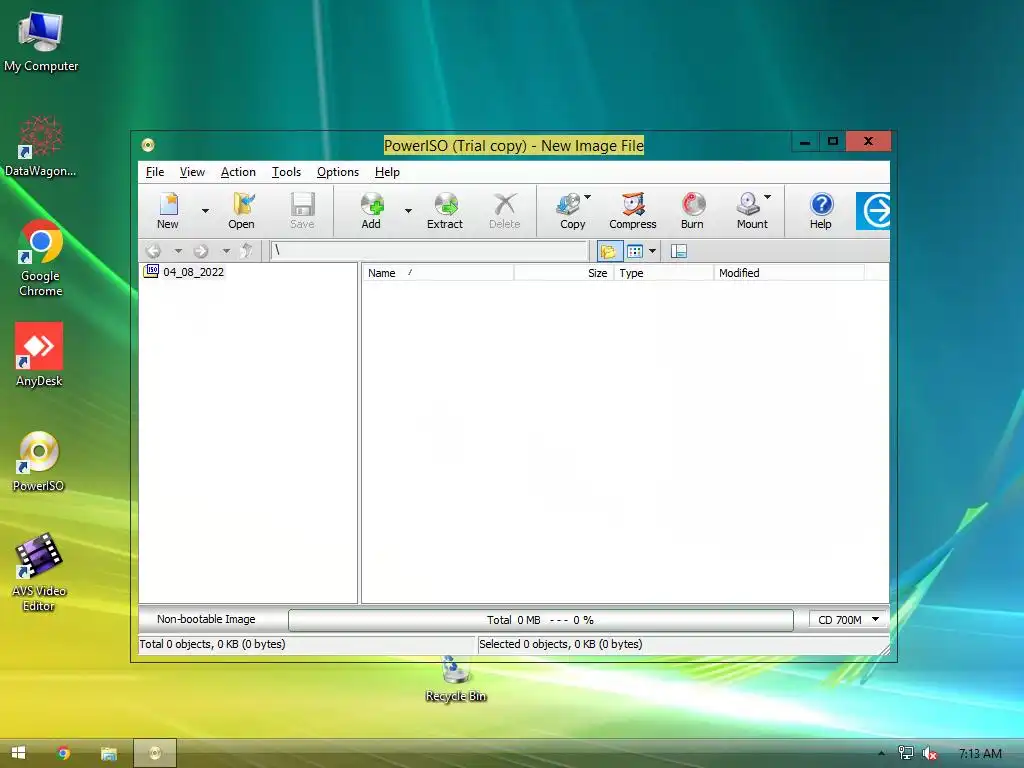This screenshot has width=1024, height=768.
Task: Sort by the Modified column header
Action: click(x=789, y=273)
